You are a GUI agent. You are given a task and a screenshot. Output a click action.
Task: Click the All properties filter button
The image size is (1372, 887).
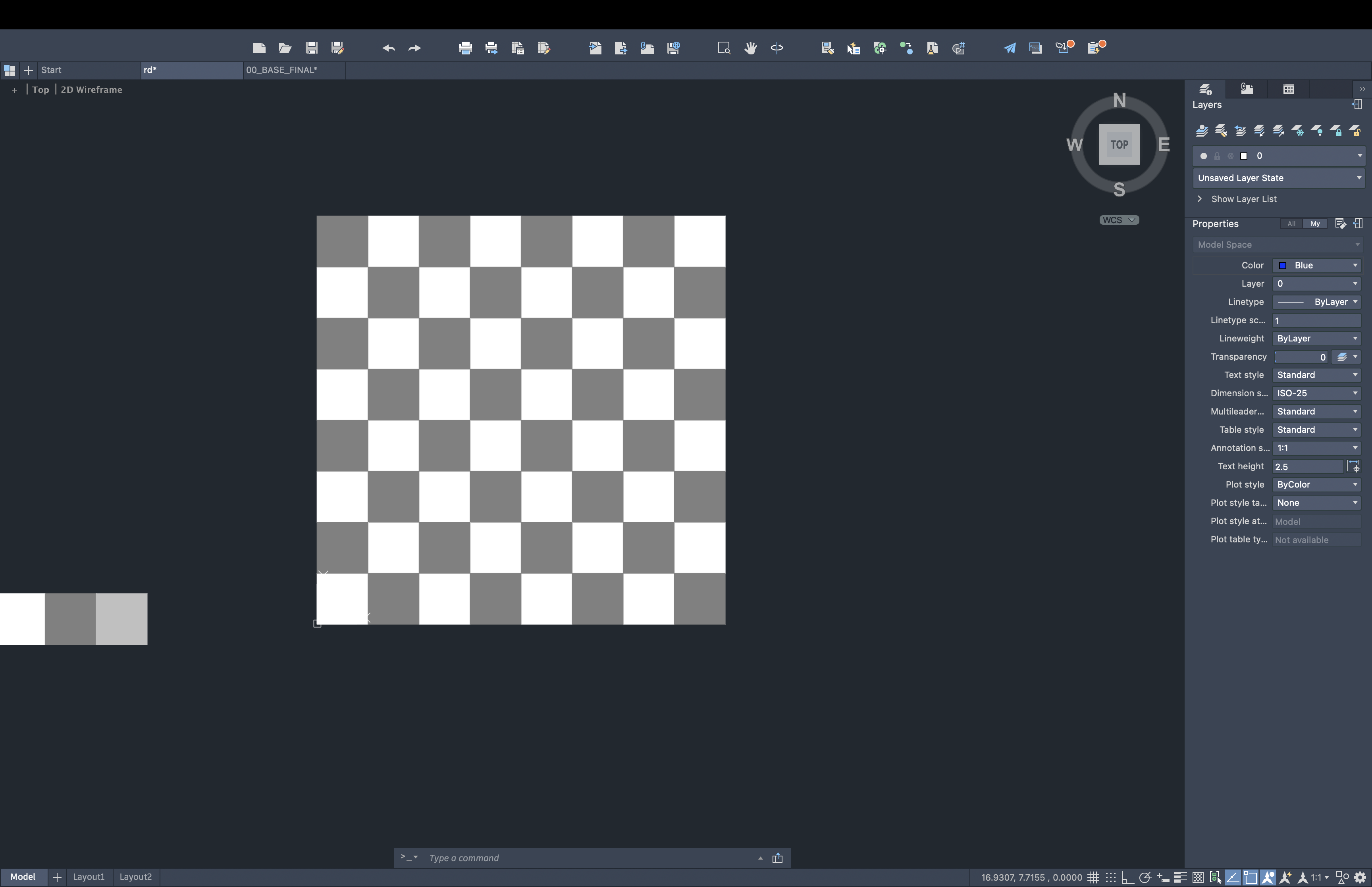tap(1291, 224)
